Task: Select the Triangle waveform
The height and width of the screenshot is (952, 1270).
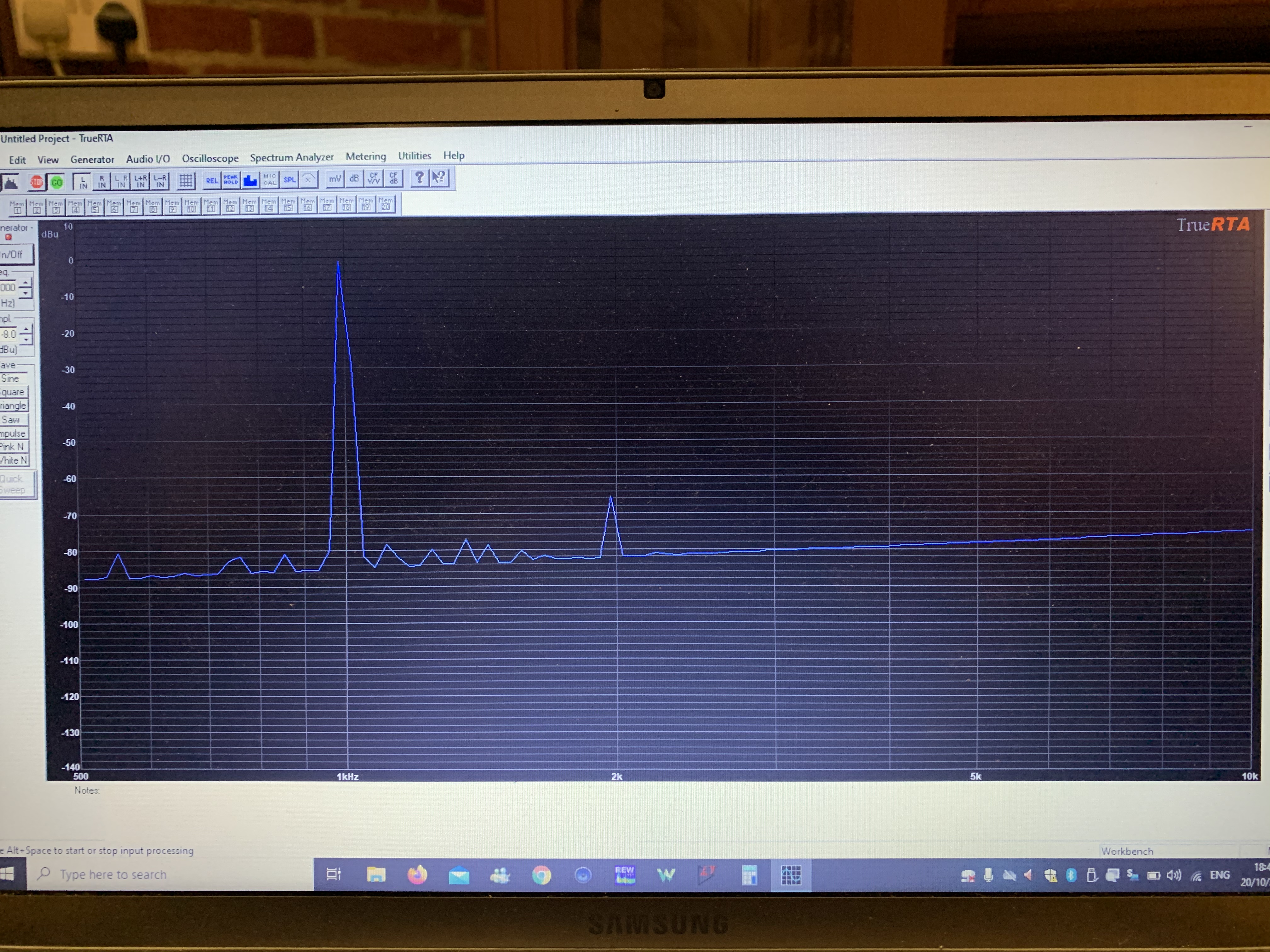Action: tap(14, 406)
